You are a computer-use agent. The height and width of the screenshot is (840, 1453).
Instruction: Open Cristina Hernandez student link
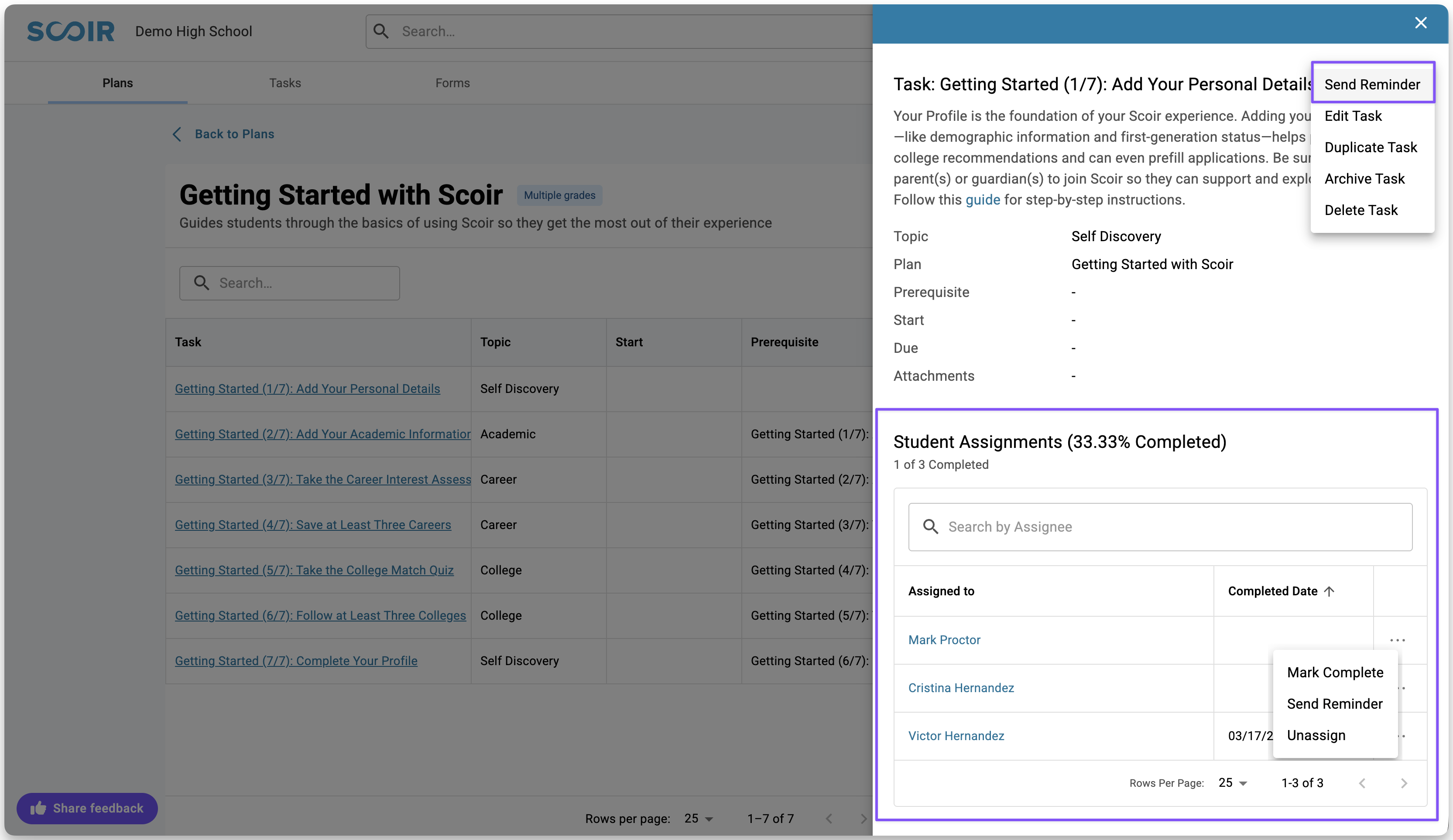tap(961, 688)
